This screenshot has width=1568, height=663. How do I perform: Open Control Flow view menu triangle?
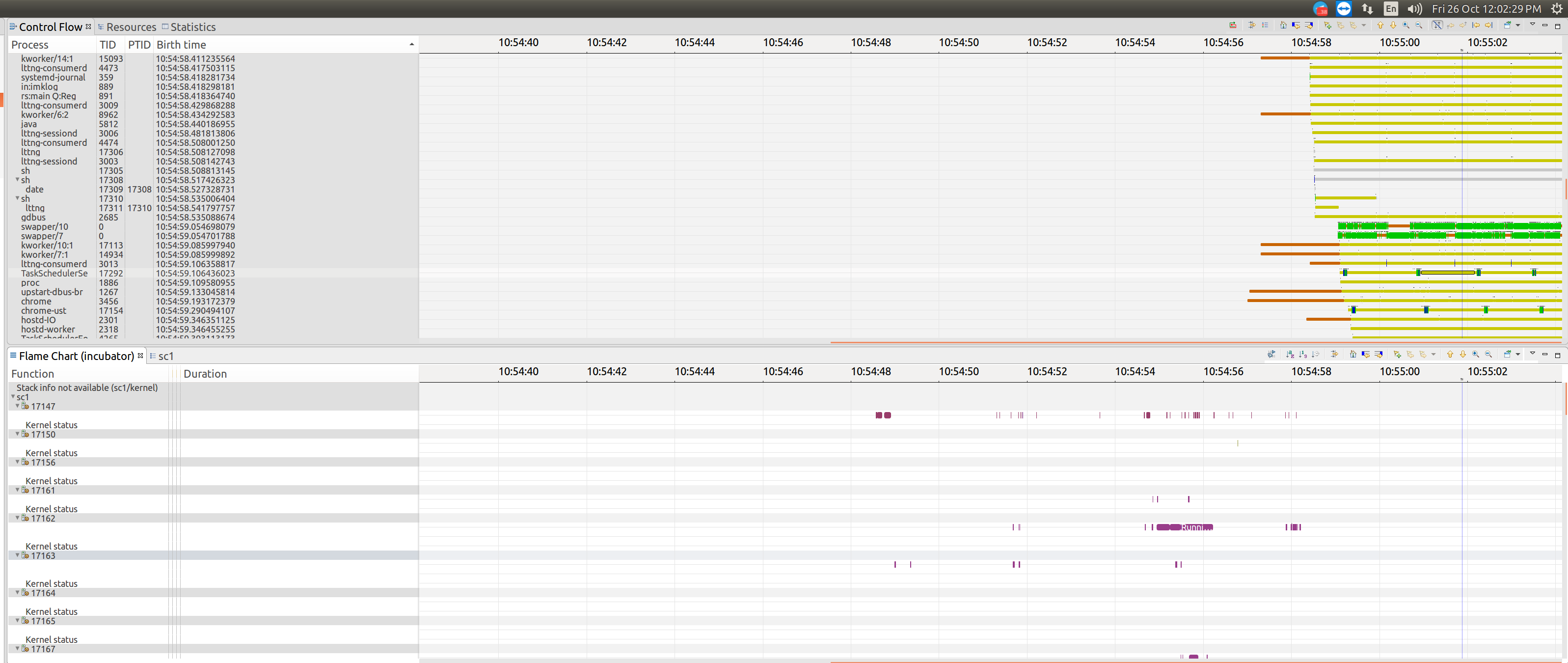tap(1533, 24)
